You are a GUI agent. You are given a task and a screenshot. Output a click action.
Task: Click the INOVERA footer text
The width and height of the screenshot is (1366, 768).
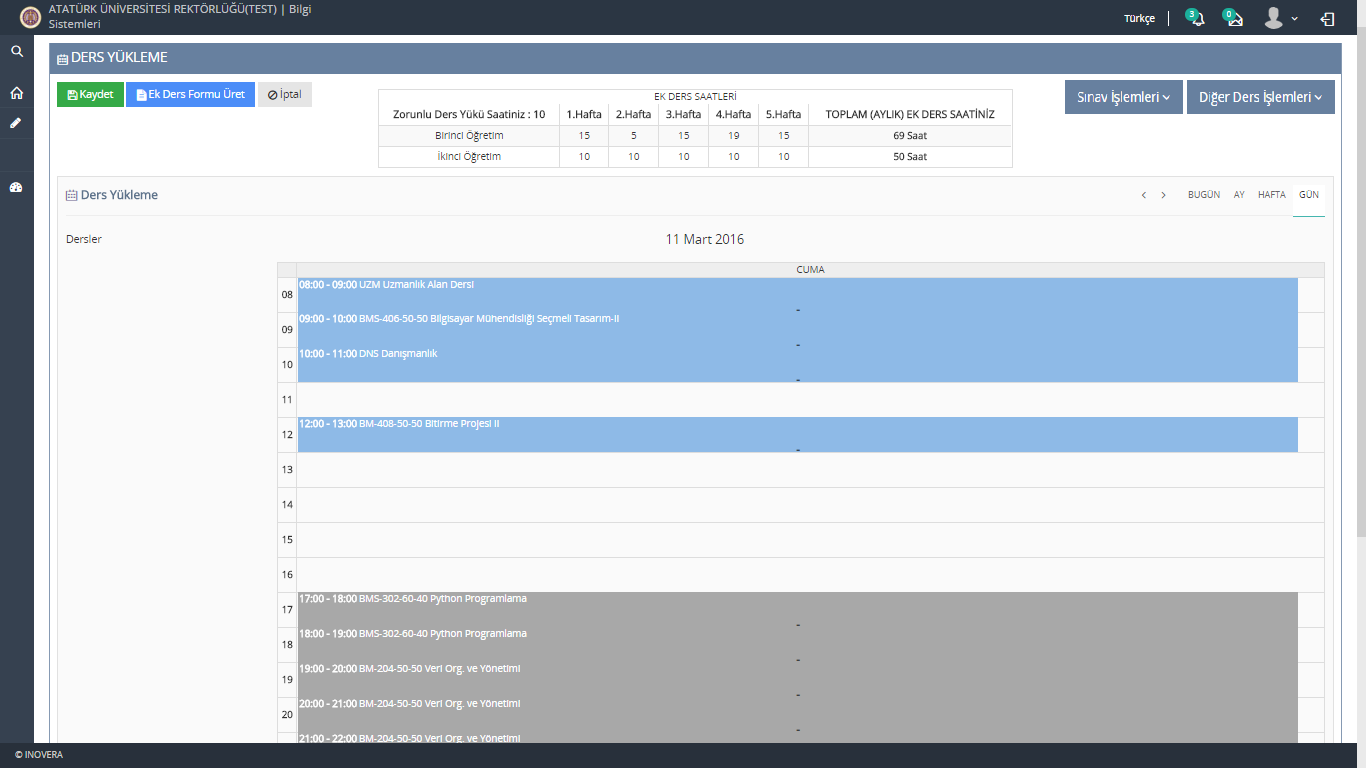(x=39, y=755)
